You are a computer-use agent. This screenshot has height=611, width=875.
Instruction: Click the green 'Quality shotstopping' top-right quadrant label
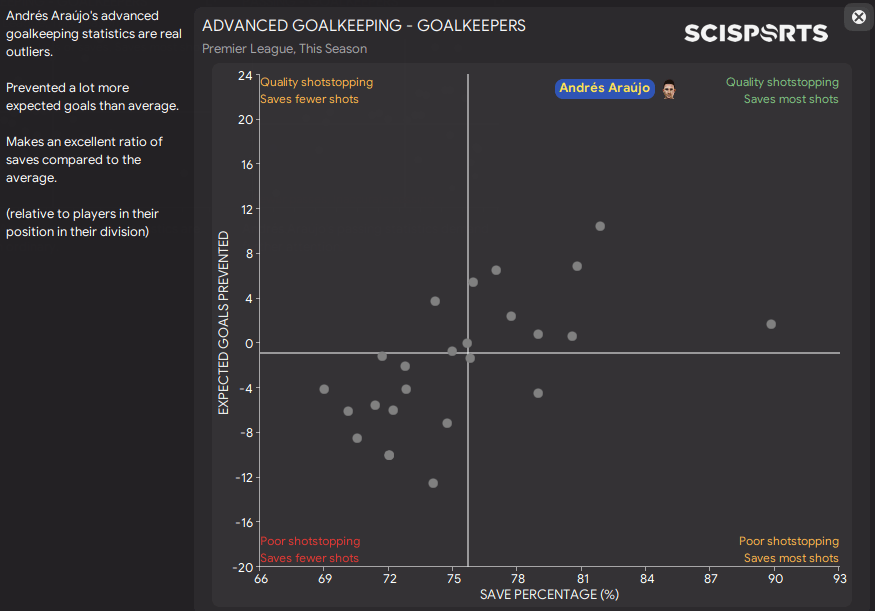782,82
